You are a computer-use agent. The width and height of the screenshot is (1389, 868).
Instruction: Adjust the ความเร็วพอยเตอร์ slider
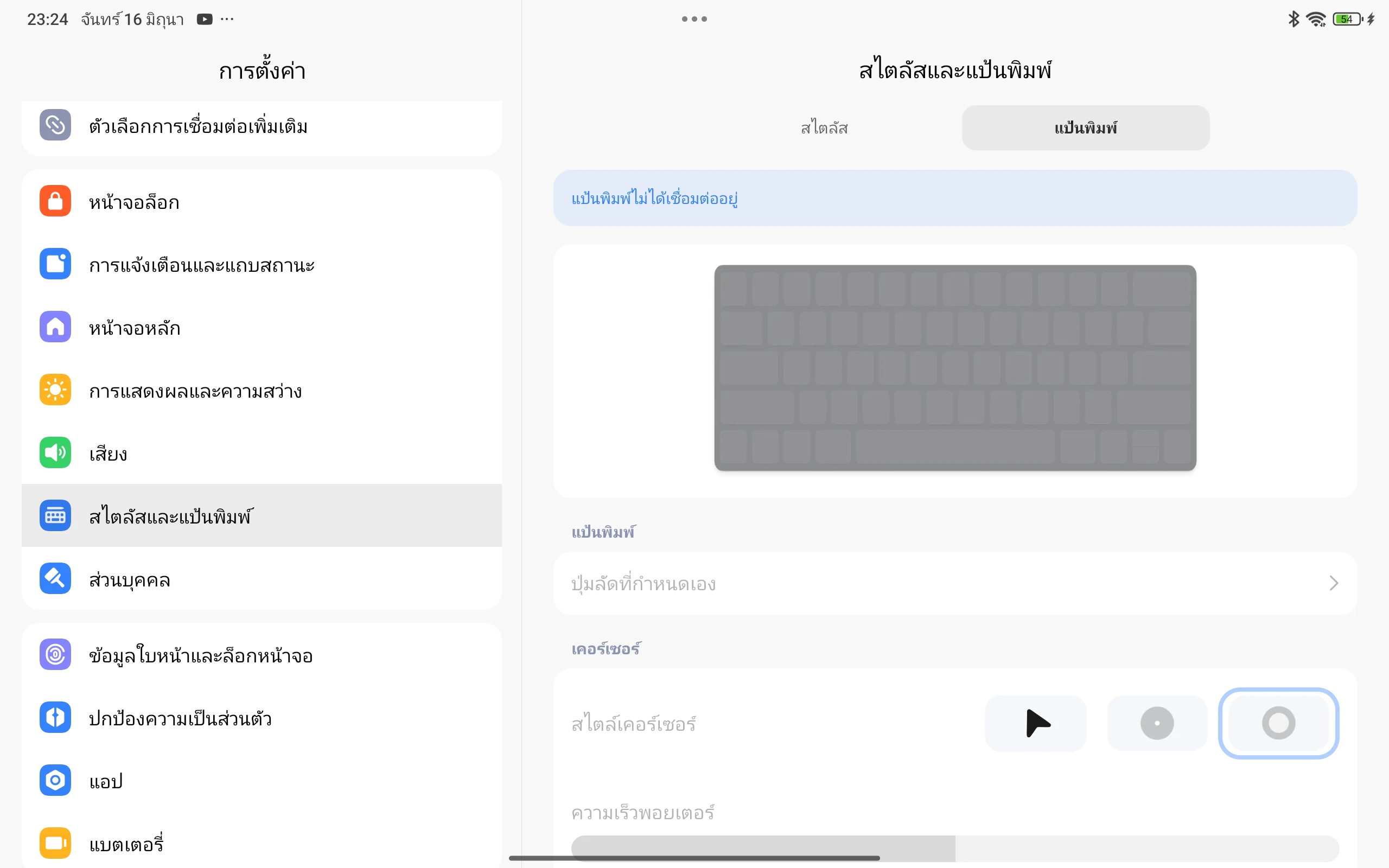(955, 848)
